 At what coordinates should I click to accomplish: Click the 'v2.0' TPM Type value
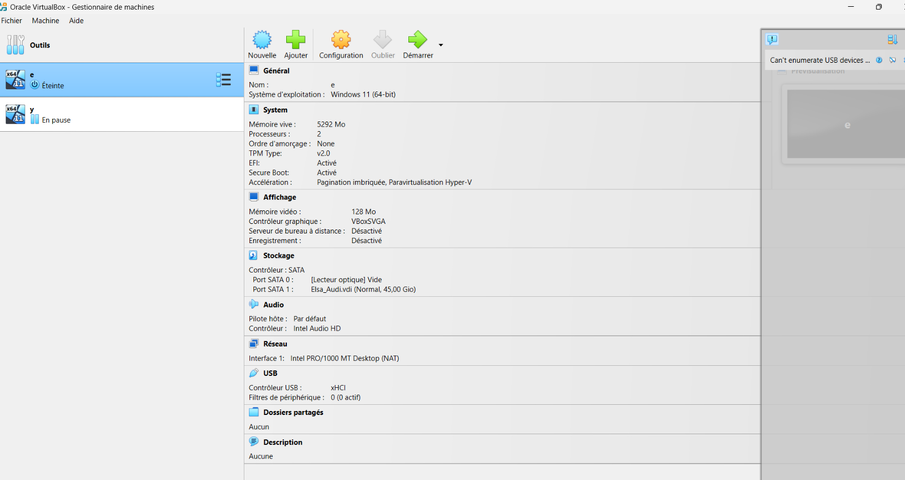pos(323,153)
